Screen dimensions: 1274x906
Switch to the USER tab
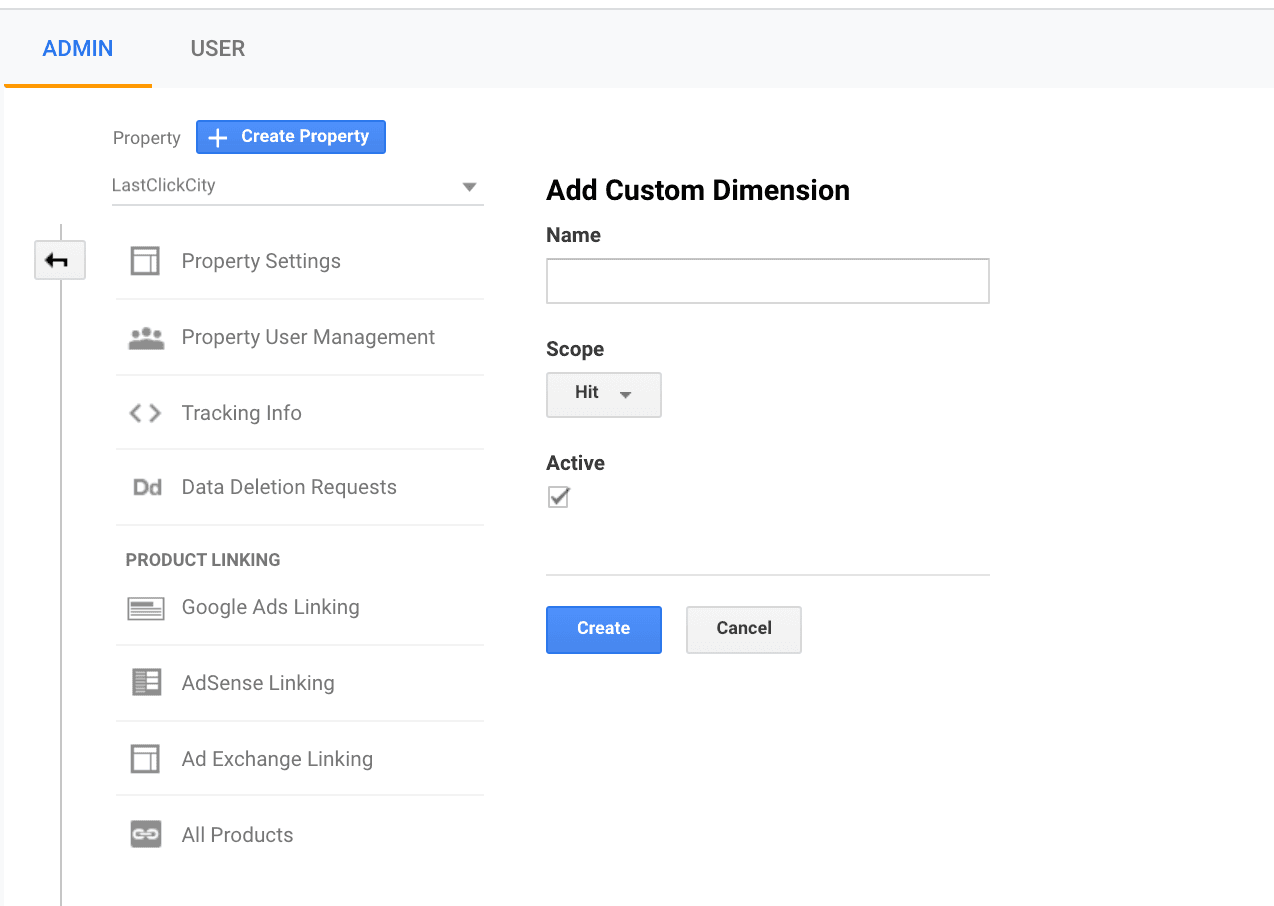pos(218,48)
